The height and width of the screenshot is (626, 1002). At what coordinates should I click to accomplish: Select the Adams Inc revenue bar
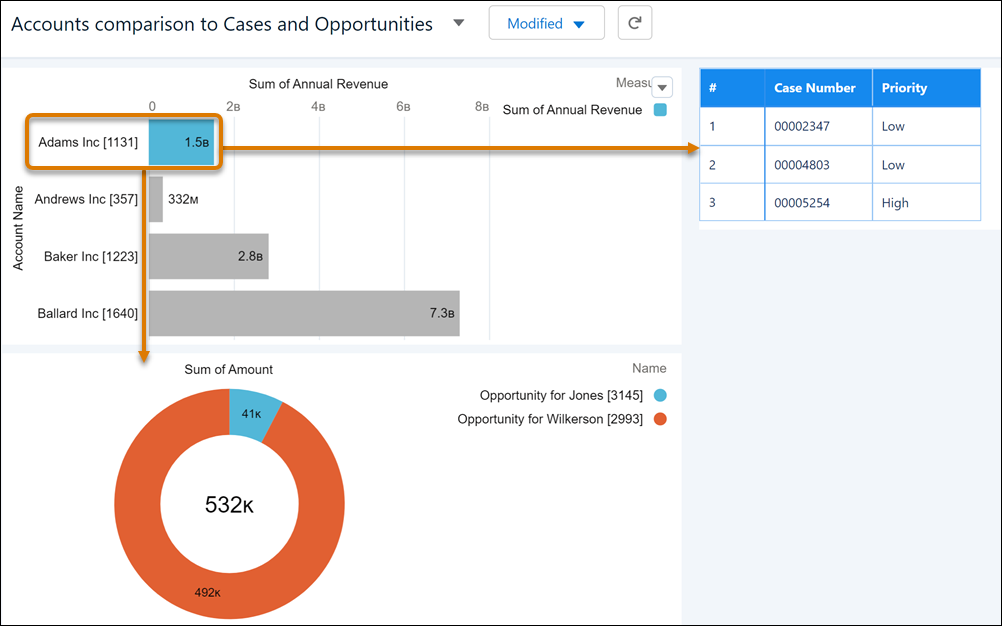181,142
